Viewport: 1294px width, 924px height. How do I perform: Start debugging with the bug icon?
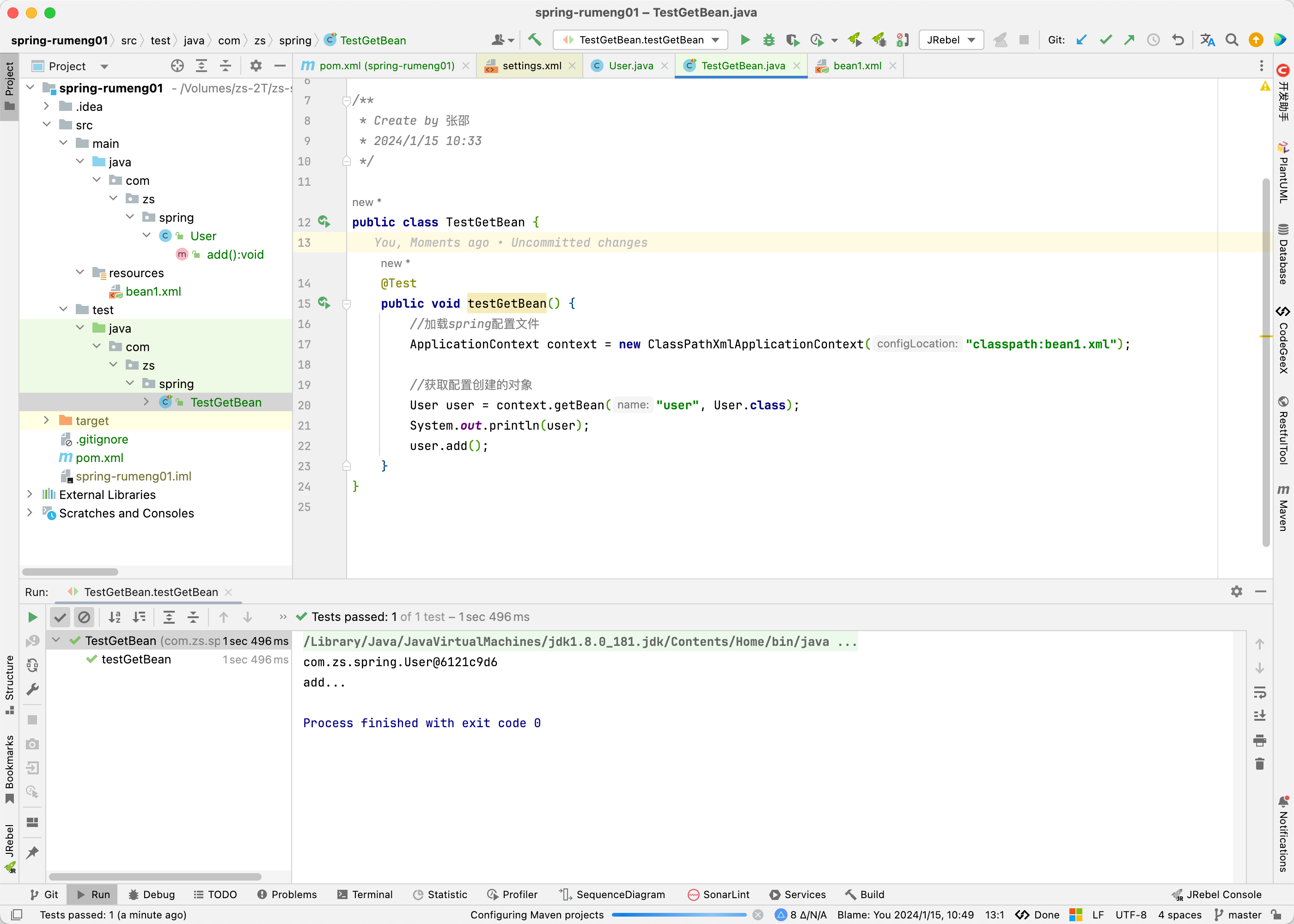[769, 39]
